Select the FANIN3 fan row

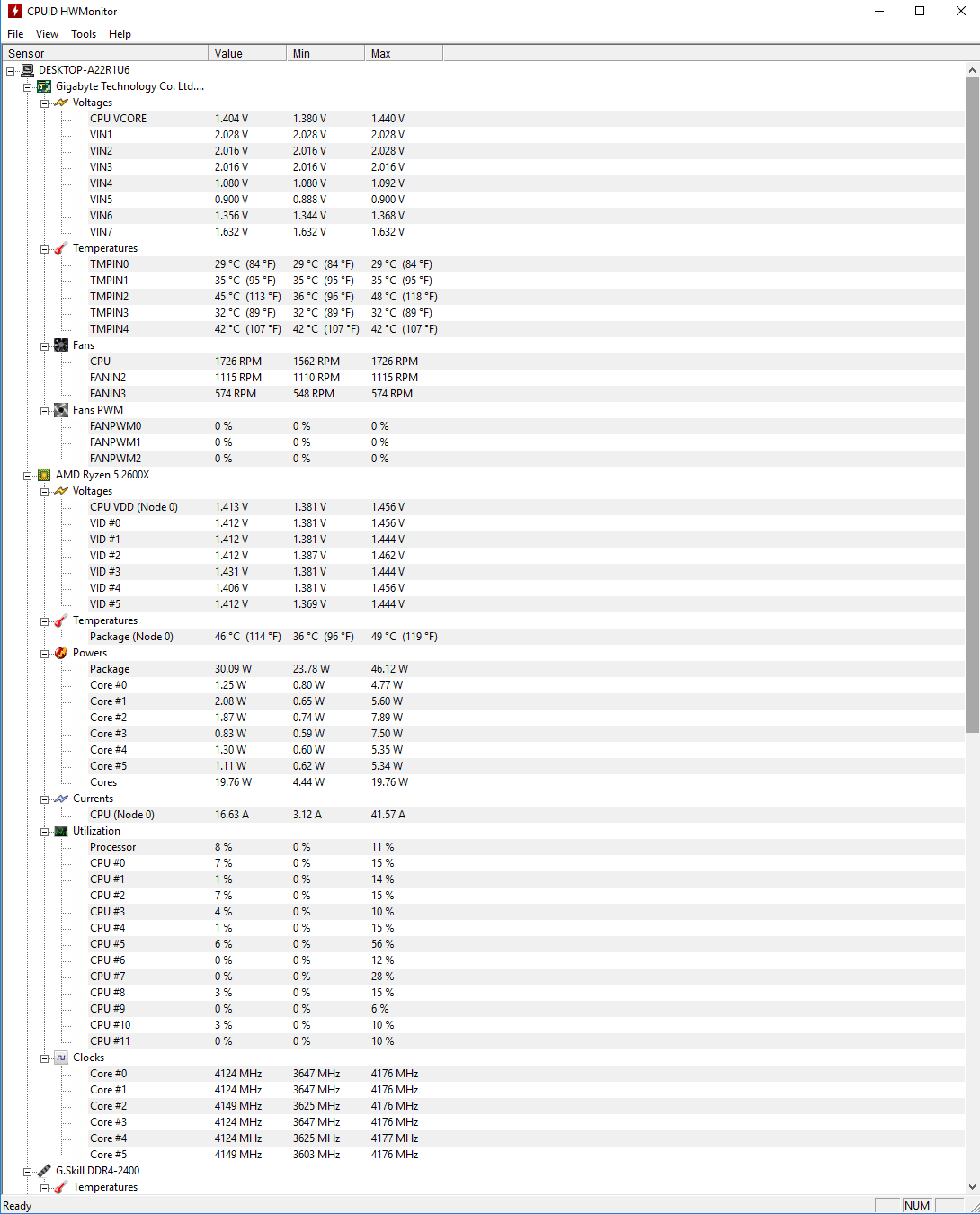click(x=483, y=394)
